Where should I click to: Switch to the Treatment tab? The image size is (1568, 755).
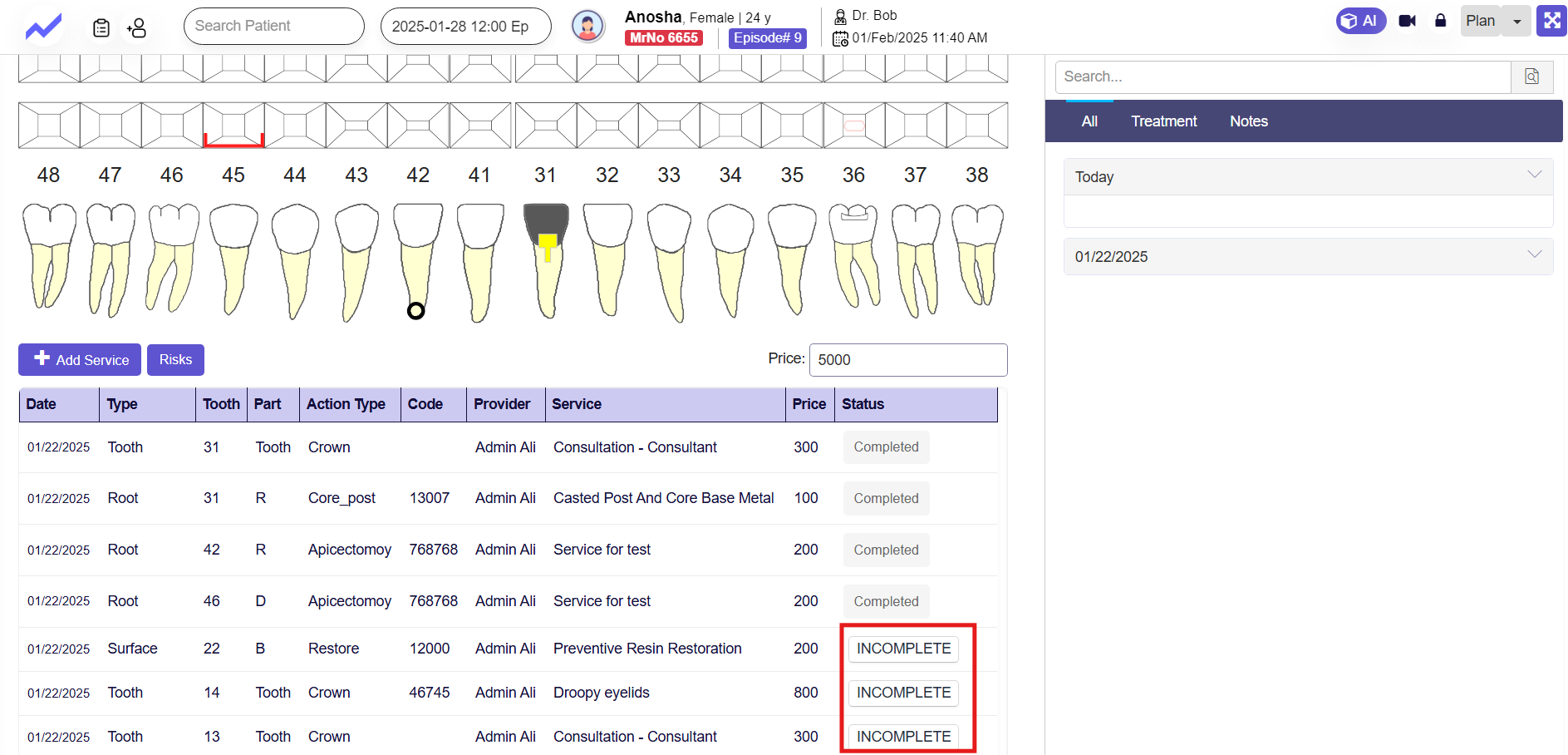tap(1163, 121)
